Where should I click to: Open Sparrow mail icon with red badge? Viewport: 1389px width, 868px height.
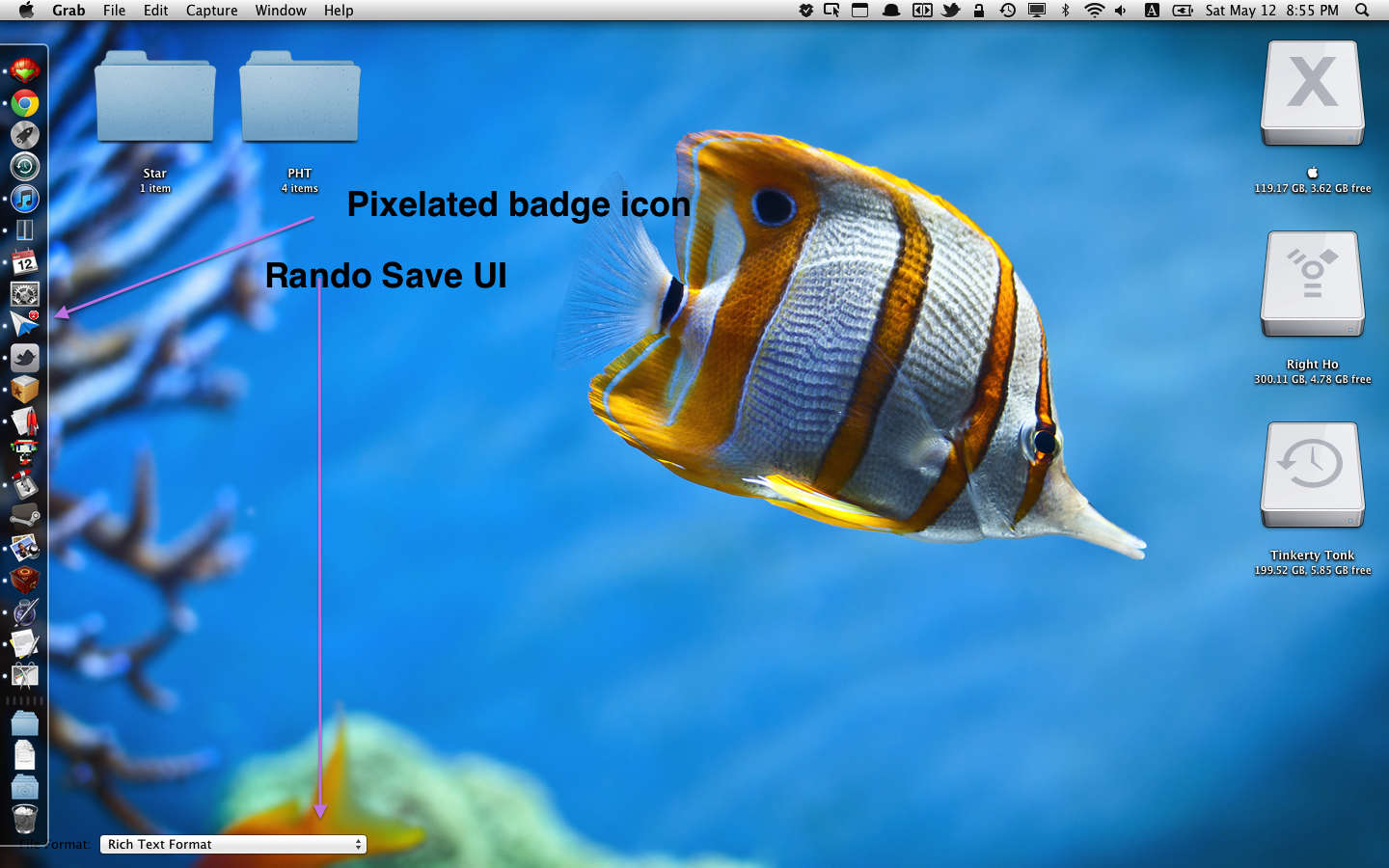[x=25, y=325]
